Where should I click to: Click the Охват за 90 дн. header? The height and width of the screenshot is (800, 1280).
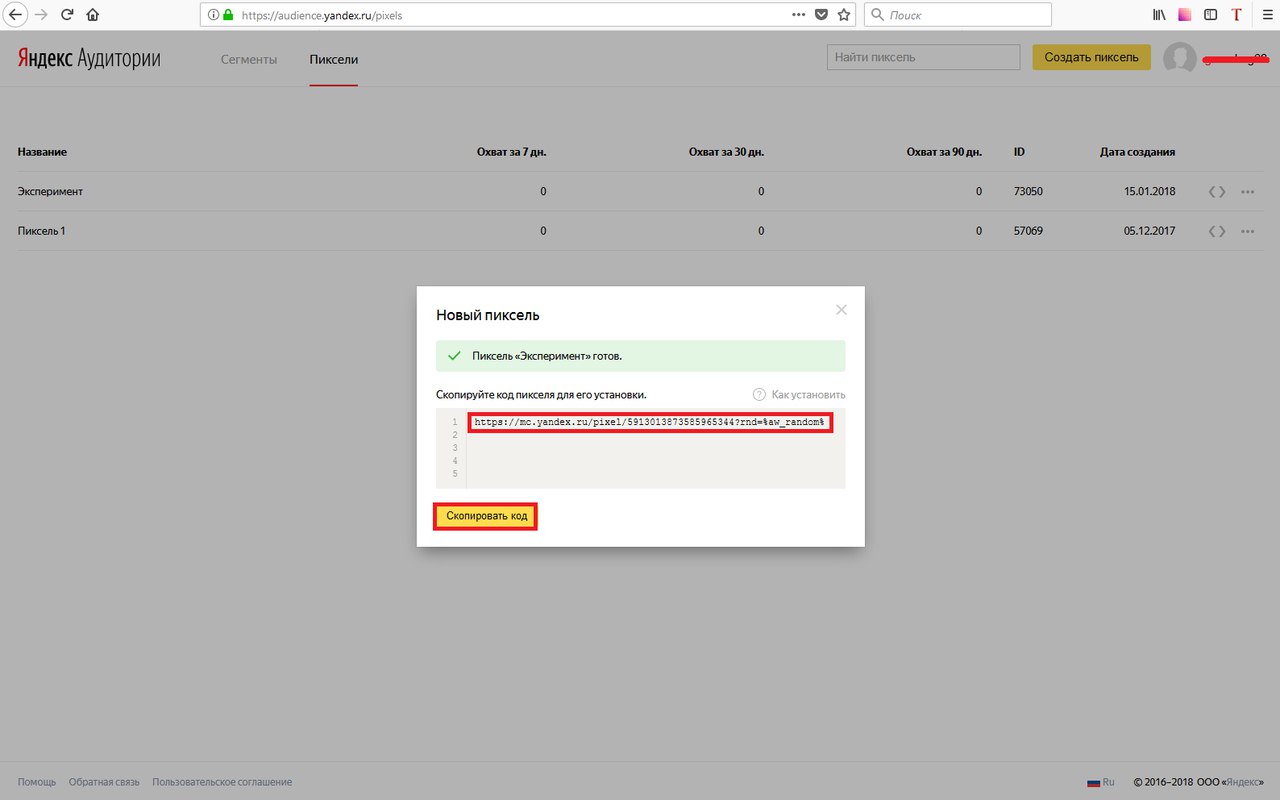tap(944, 152)
